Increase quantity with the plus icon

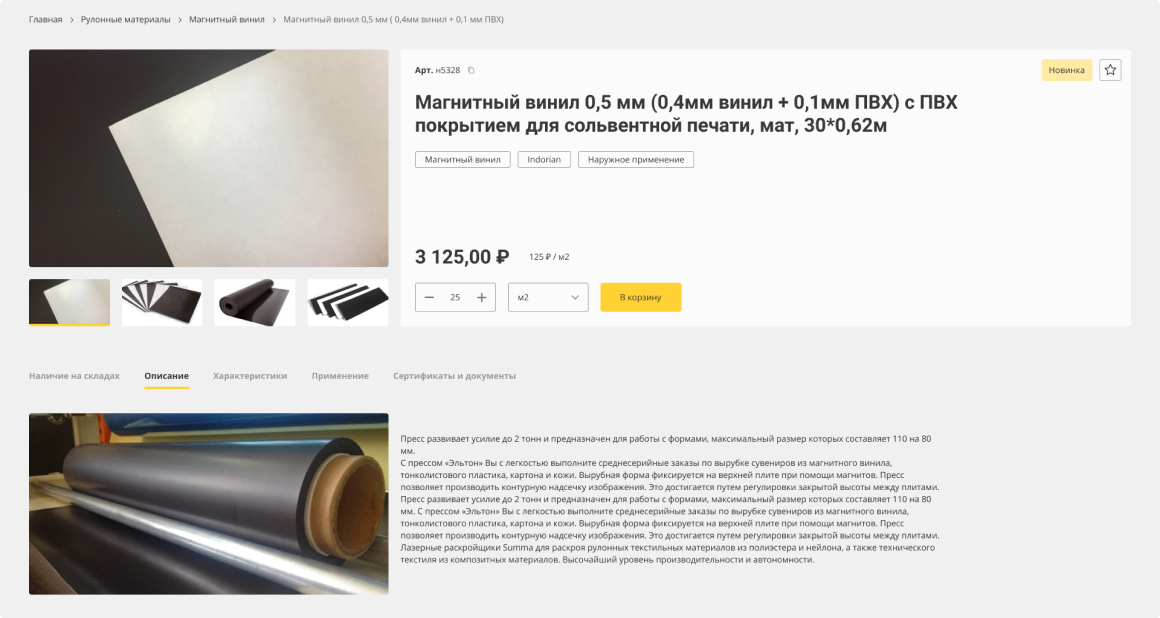coord(482,298)
